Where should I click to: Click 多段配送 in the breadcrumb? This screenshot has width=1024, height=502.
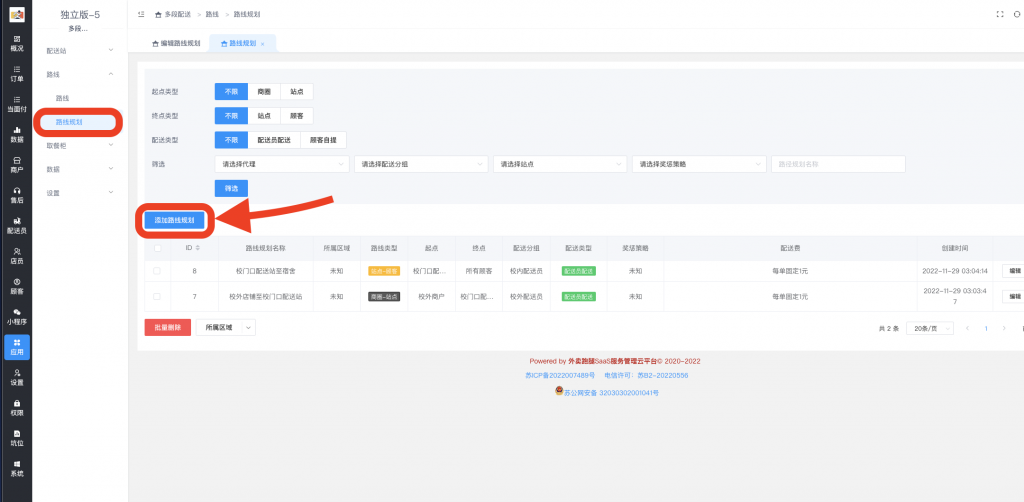pyautogui.click(x=178, y=14)
